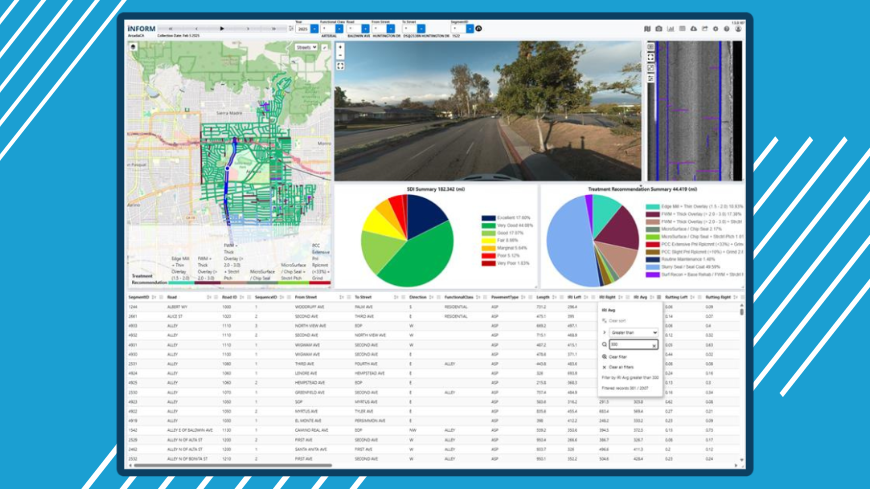Open the Year 2023 dropdown

(x=303, y=28)
